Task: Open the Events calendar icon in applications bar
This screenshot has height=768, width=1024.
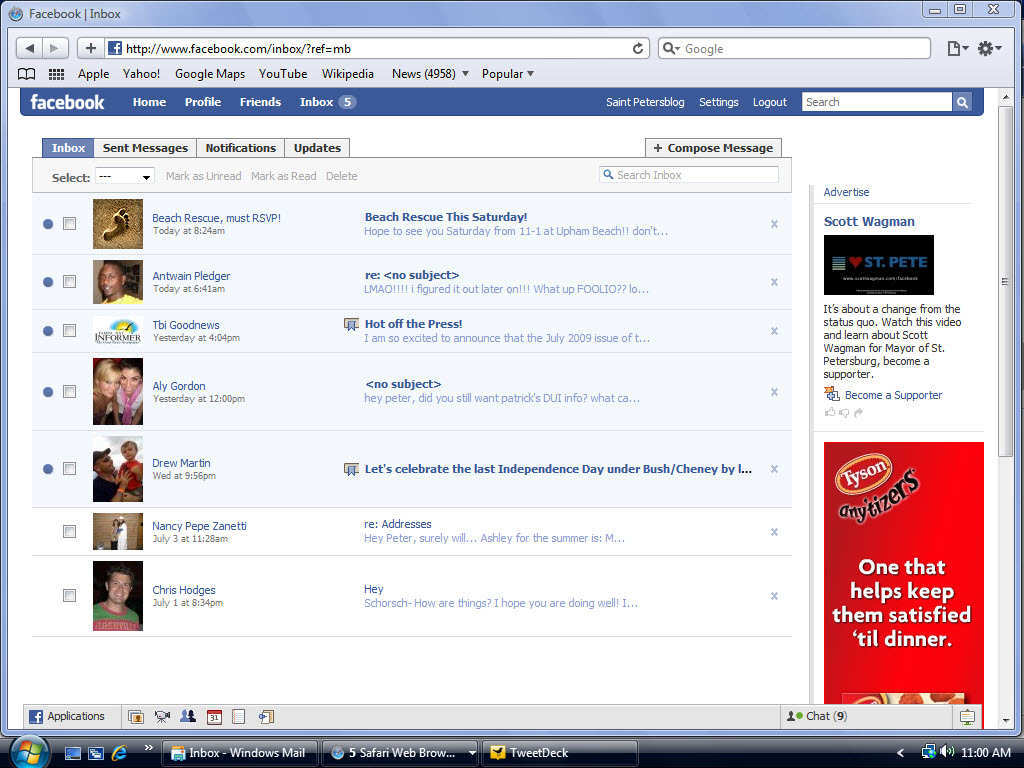Action: click(214, 716)
